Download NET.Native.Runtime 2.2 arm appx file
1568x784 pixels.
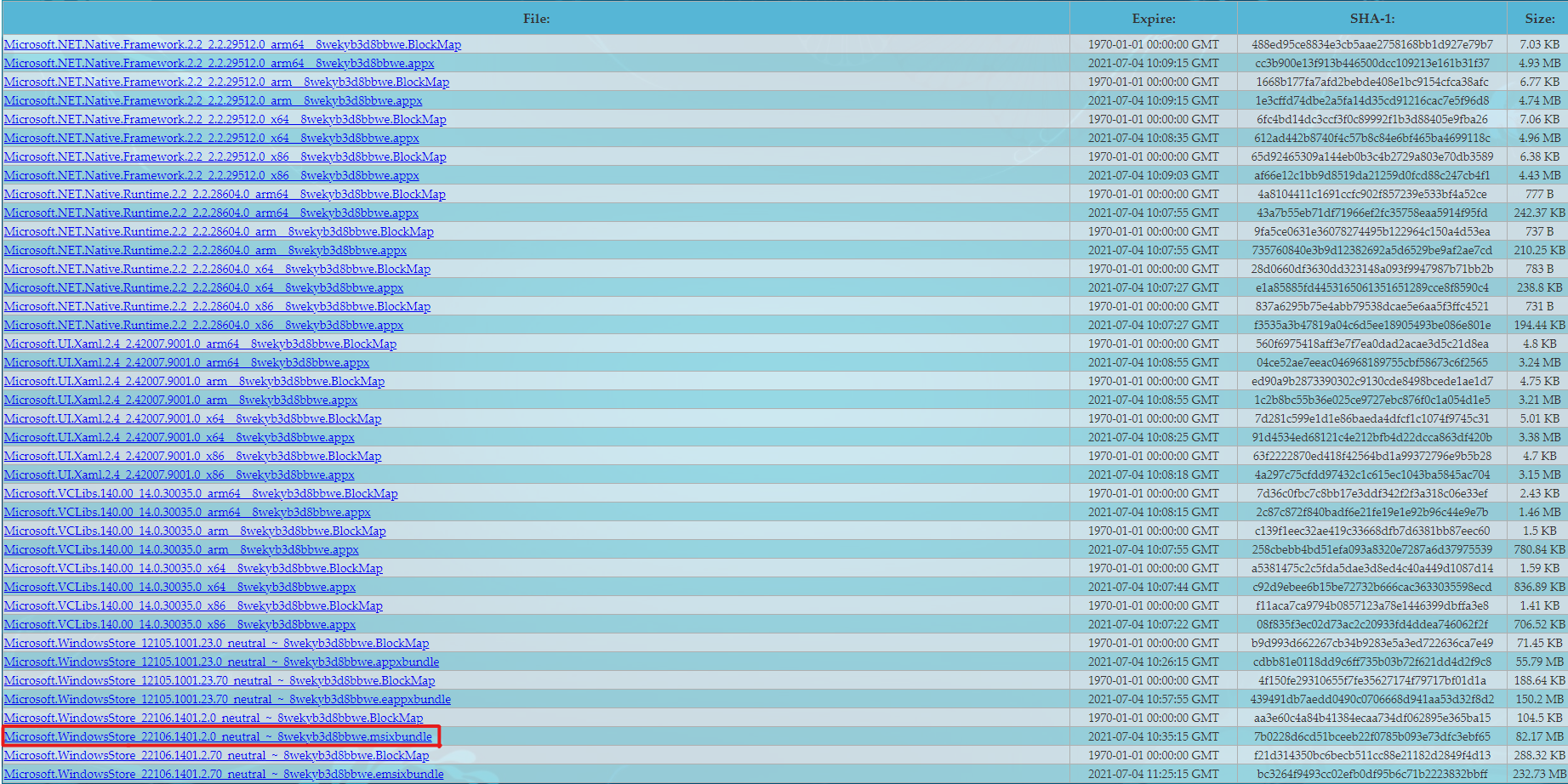(x=205, y=250)
